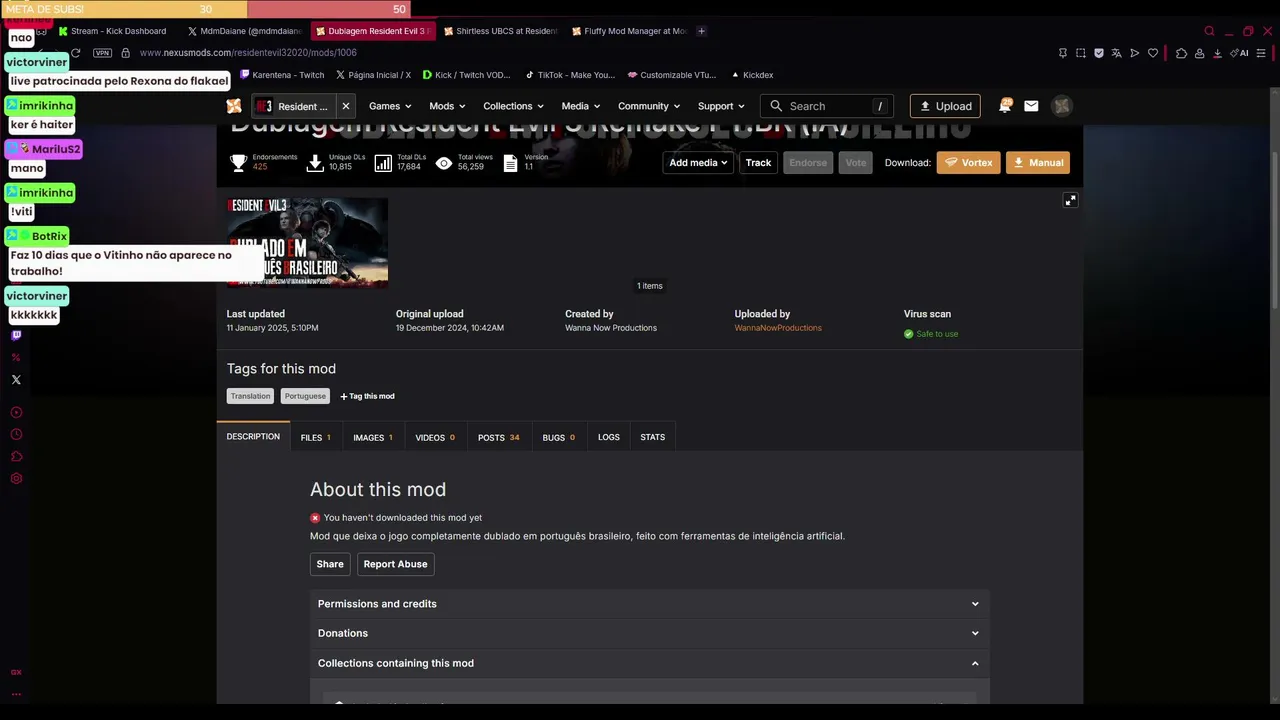Screen dimensions: 1280x720
Task: Expand Permissions and credits section
Action: click(x=650, y=604)
